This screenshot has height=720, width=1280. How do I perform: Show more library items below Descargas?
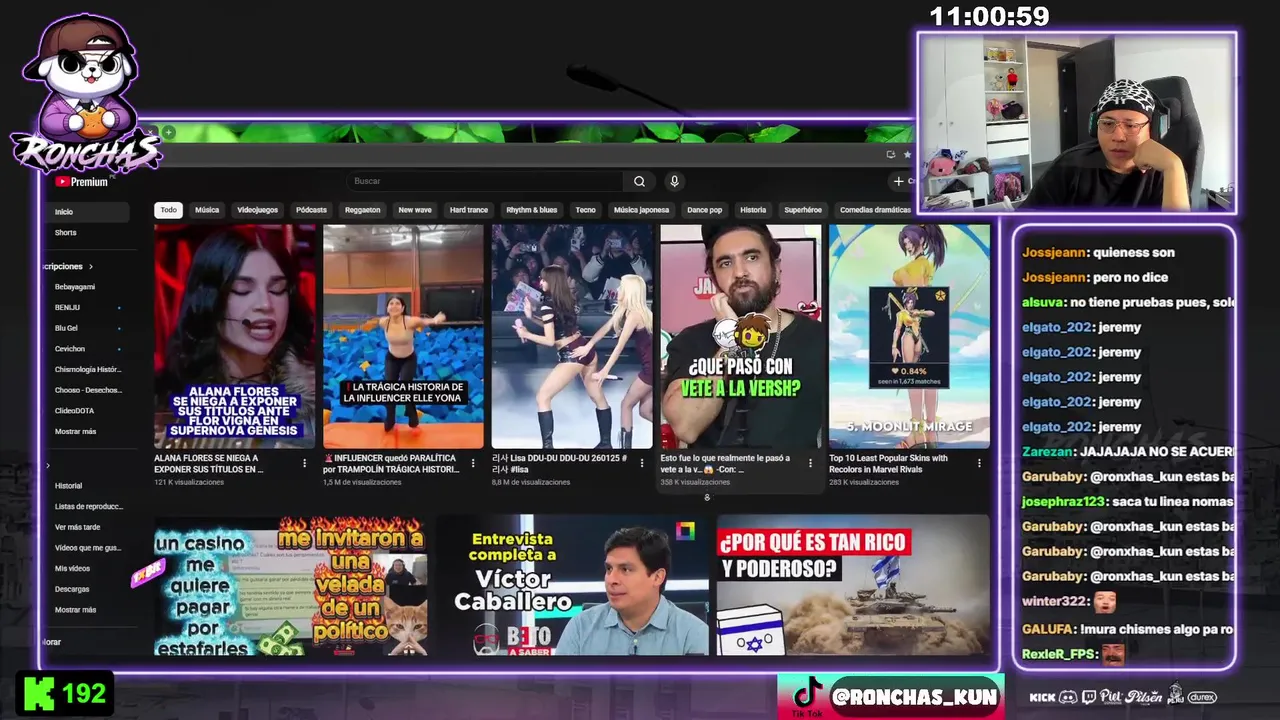pyautogui.click(x=75, y=610)
